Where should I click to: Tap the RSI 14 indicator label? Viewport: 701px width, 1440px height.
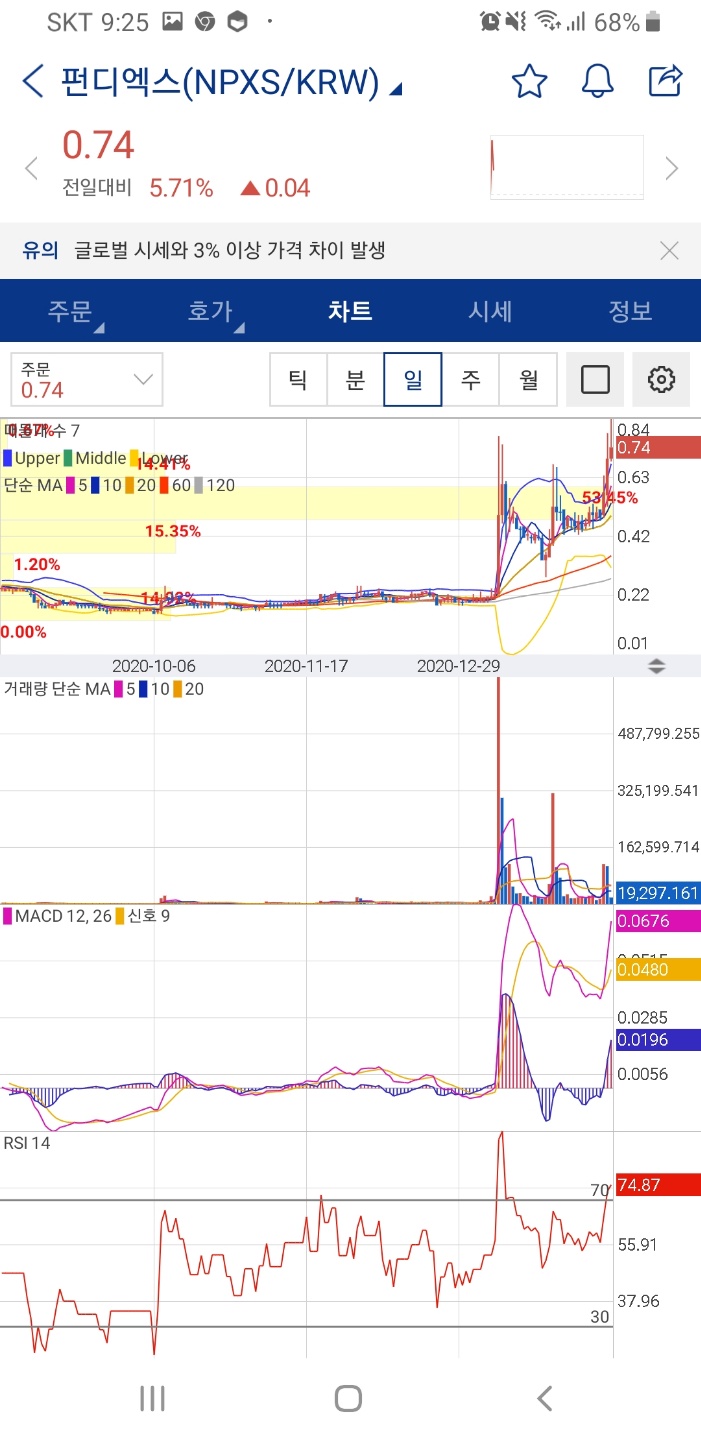point(27,1143)
